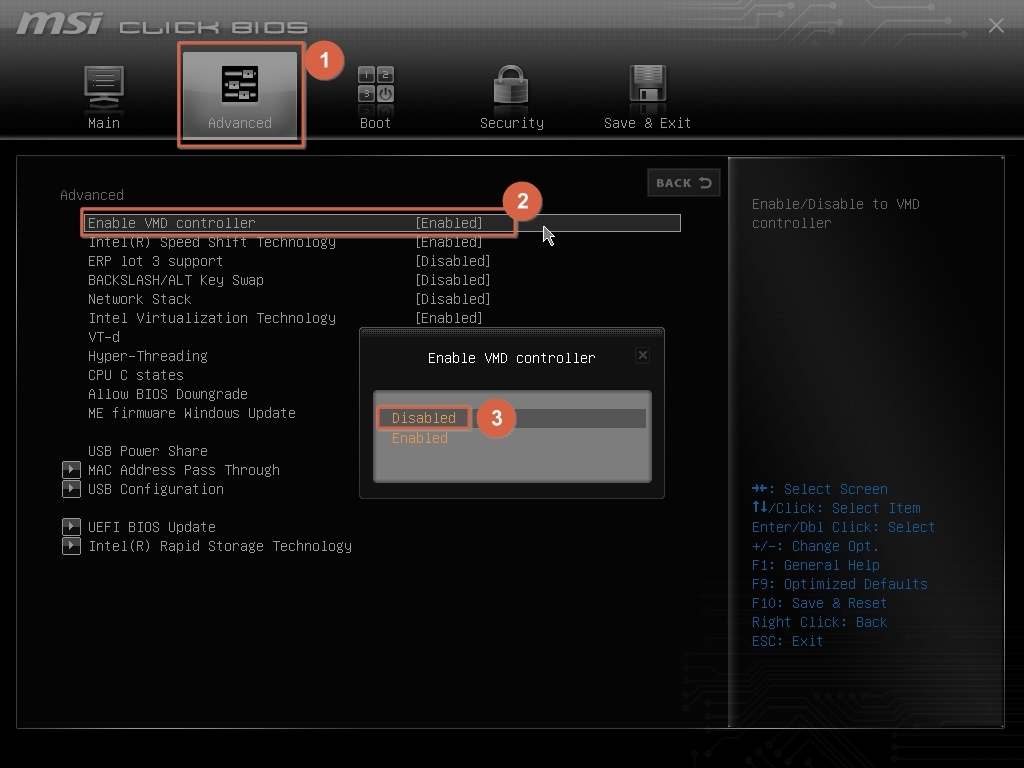Open the Boot menu icon
Image resolution: width=1024 pixels, height=768 pixels.
(x=375, y=88)
